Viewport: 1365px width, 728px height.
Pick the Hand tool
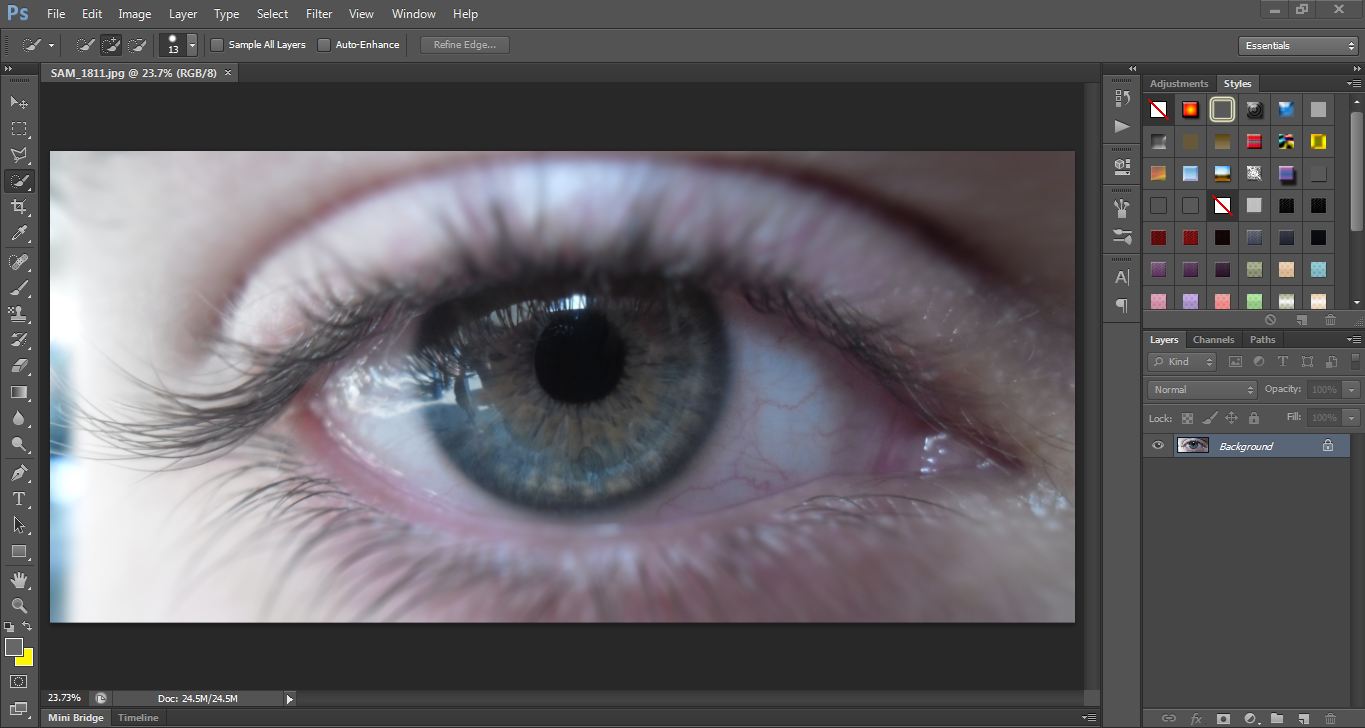[x=19, y=579]
